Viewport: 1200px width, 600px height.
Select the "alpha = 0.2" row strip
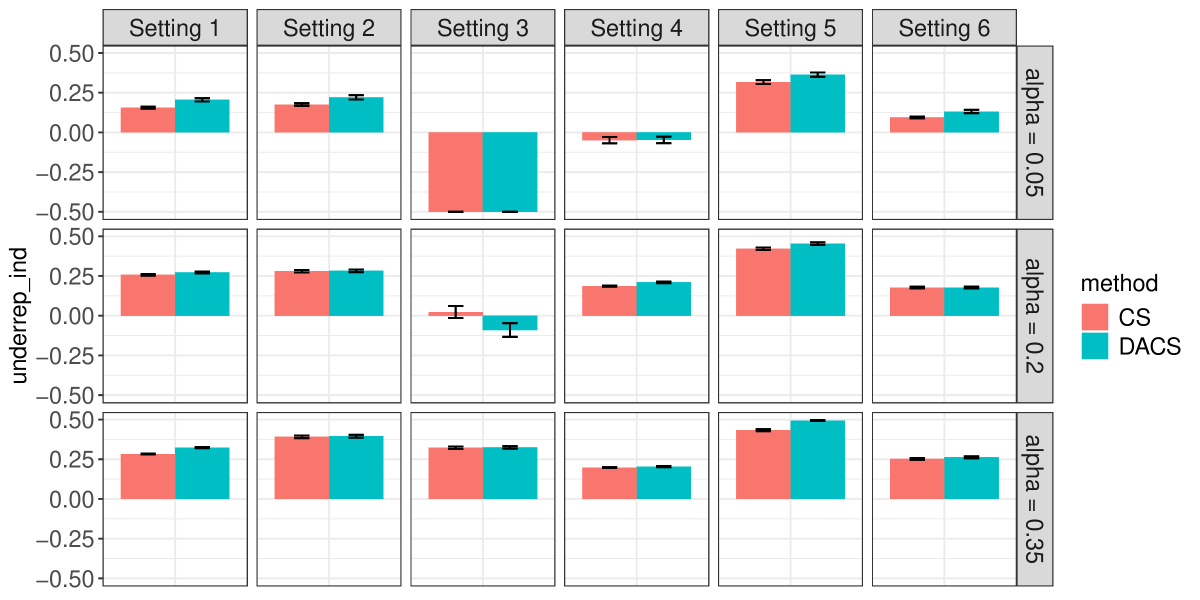click(x=1035, y=316)
